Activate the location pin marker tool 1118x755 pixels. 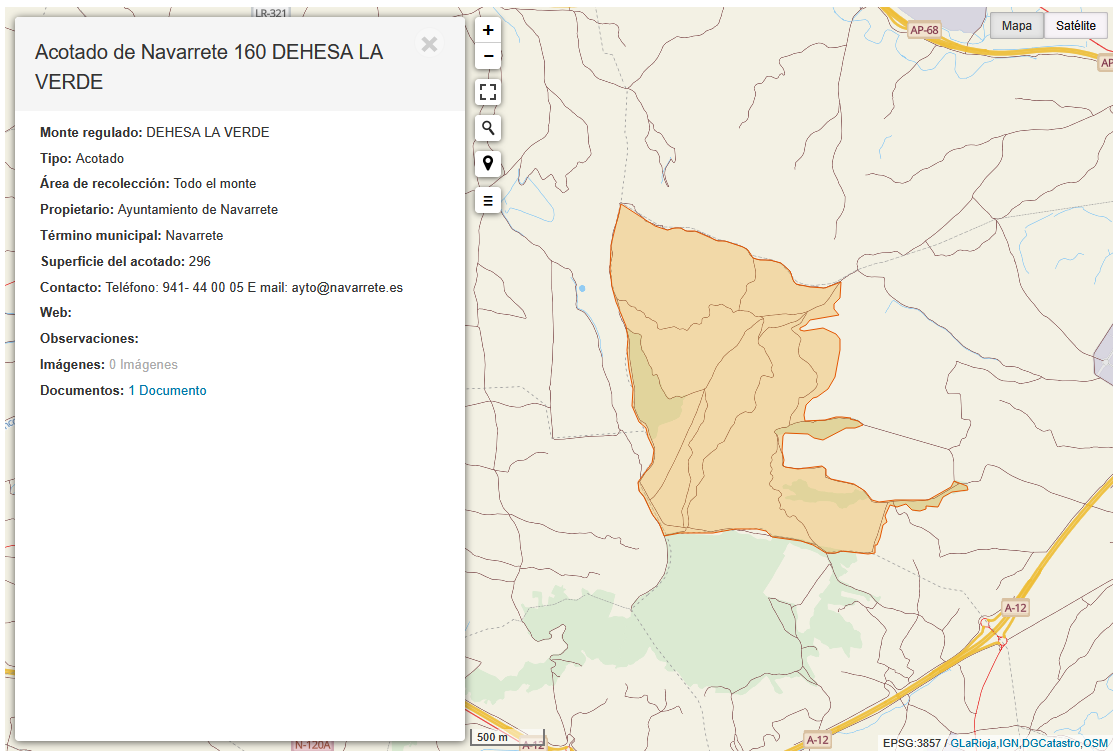tap(488, 163)
